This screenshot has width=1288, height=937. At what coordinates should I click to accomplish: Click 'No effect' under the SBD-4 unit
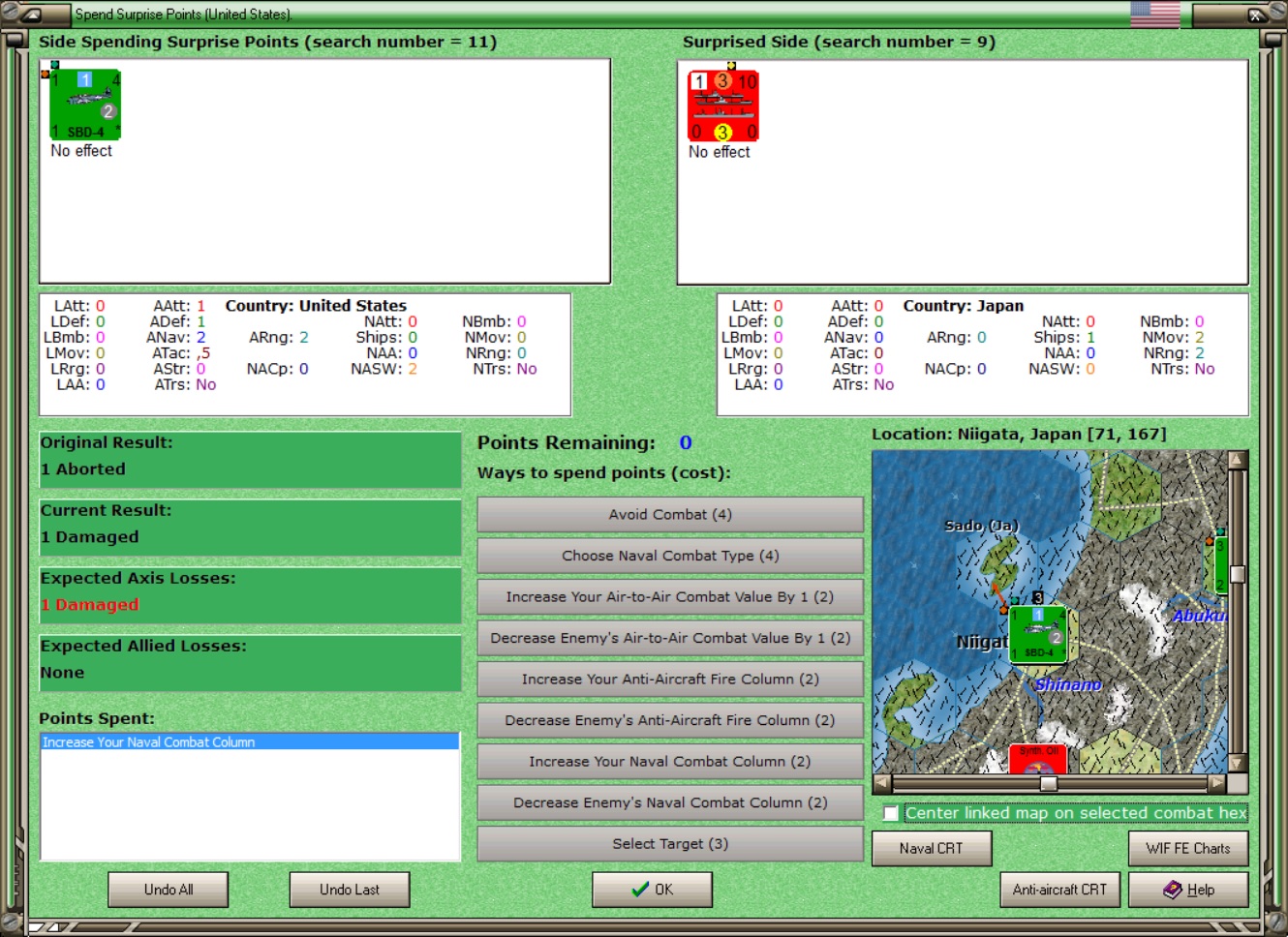point(81,151)
